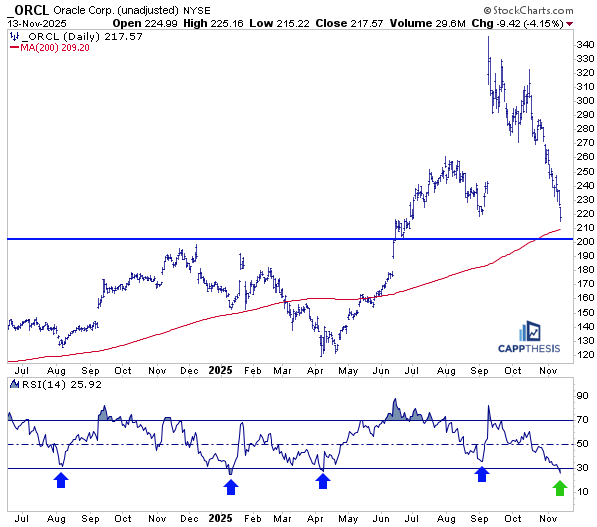Click the blue arrow below January 2025 RSI low

231,487
